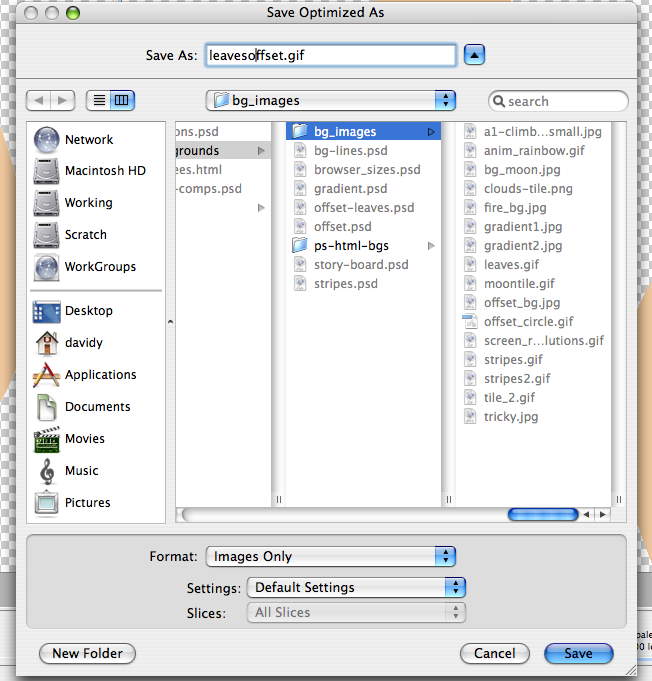Switch to list view mode
652x681 pixels.
(x=99, y=101)
